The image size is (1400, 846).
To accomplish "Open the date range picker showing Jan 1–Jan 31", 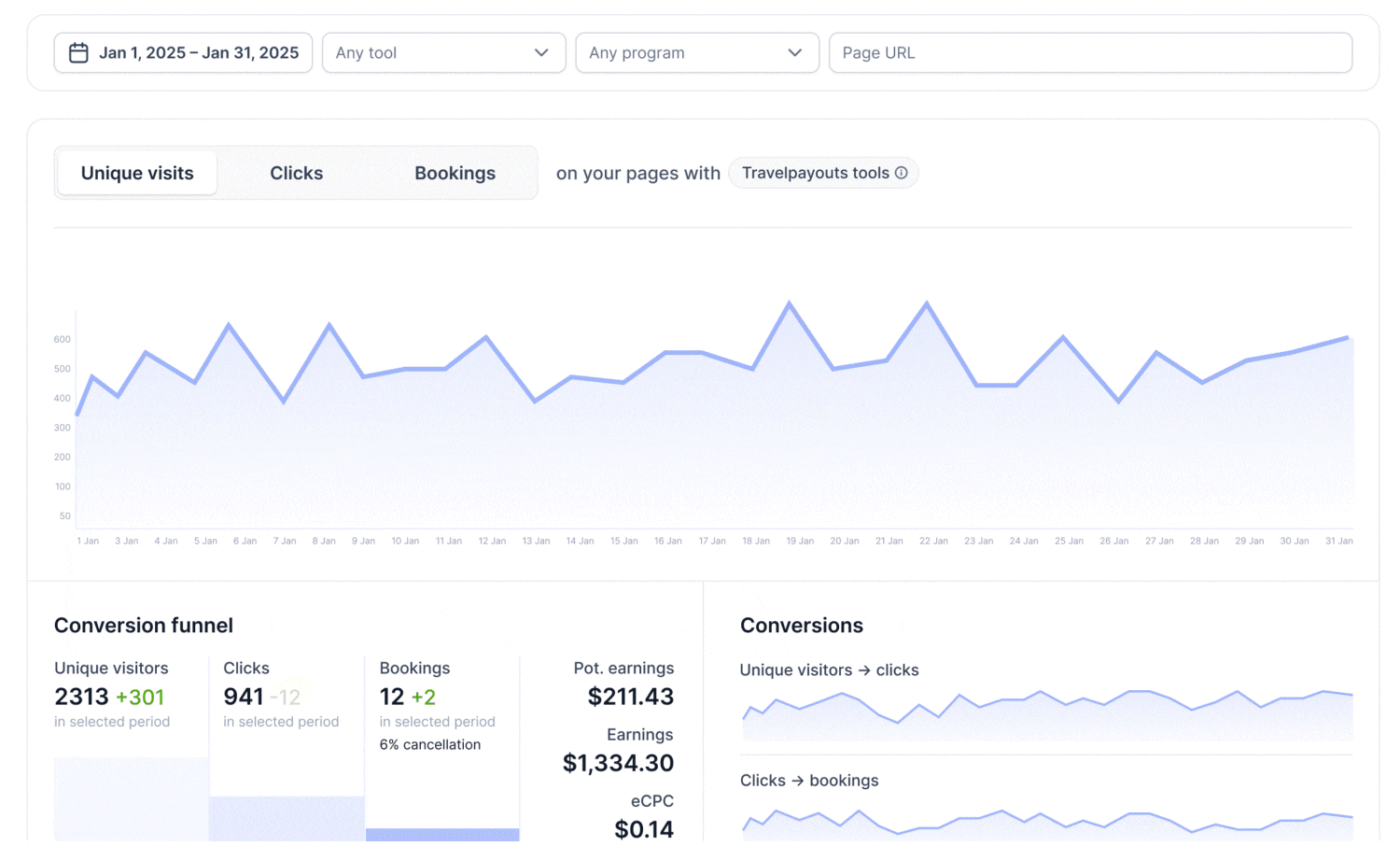I will tap(183, 52).
